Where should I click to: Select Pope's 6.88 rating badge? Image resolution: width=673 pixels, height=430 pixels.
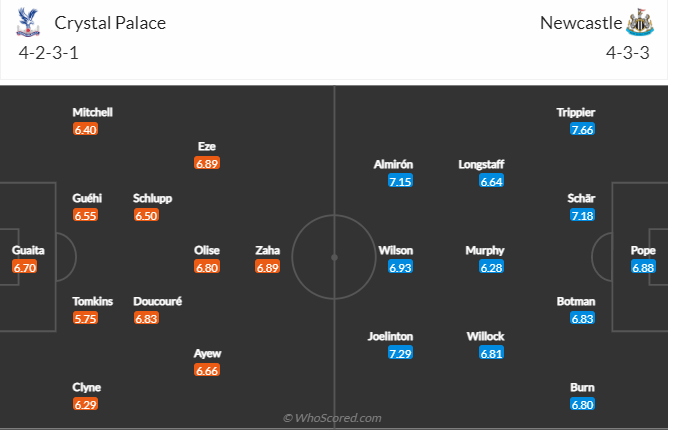coord(642,267)
